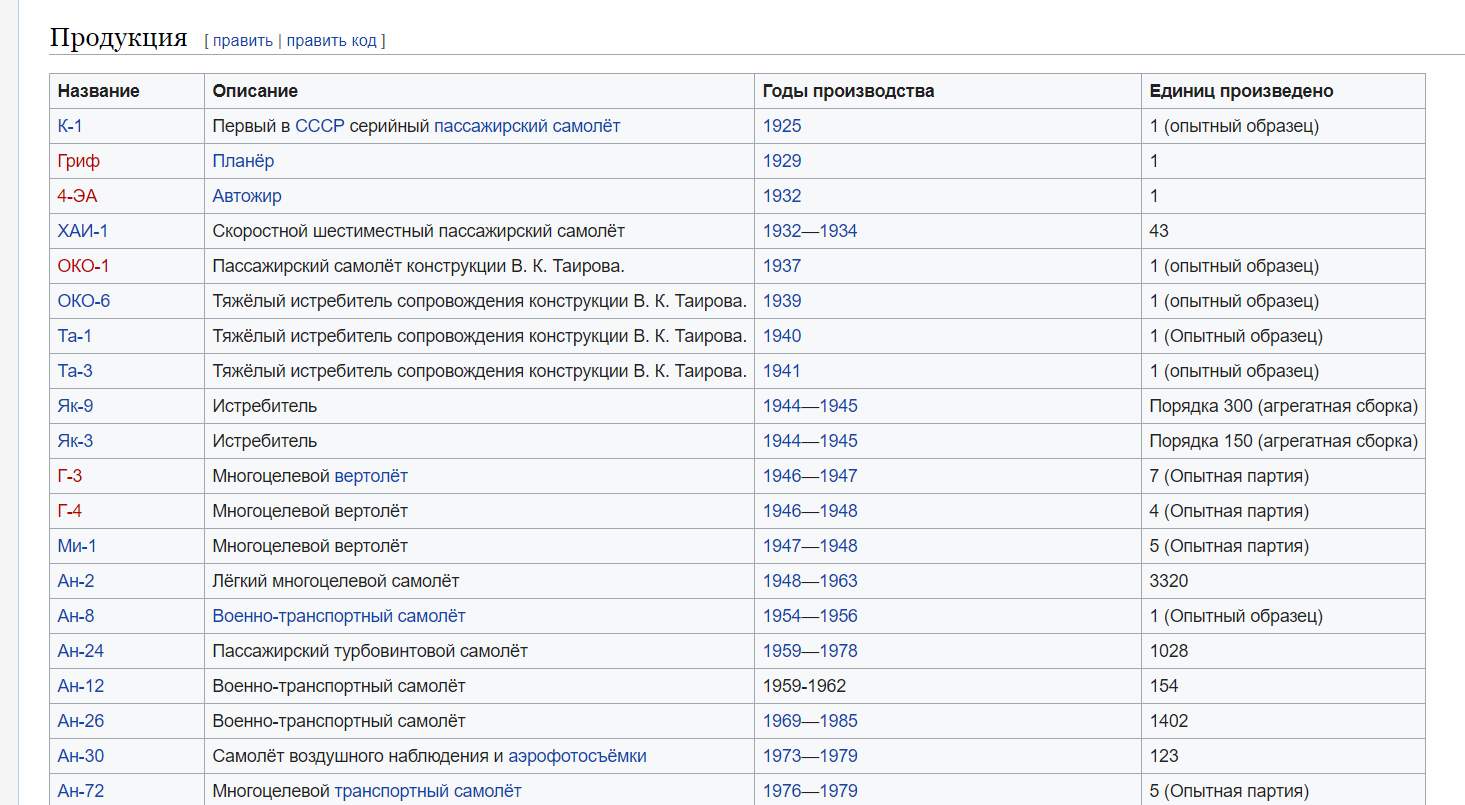This screenshot has height=805, width=1465.
Task: Open the Як-3 fighter link
Action: point(76,441)
